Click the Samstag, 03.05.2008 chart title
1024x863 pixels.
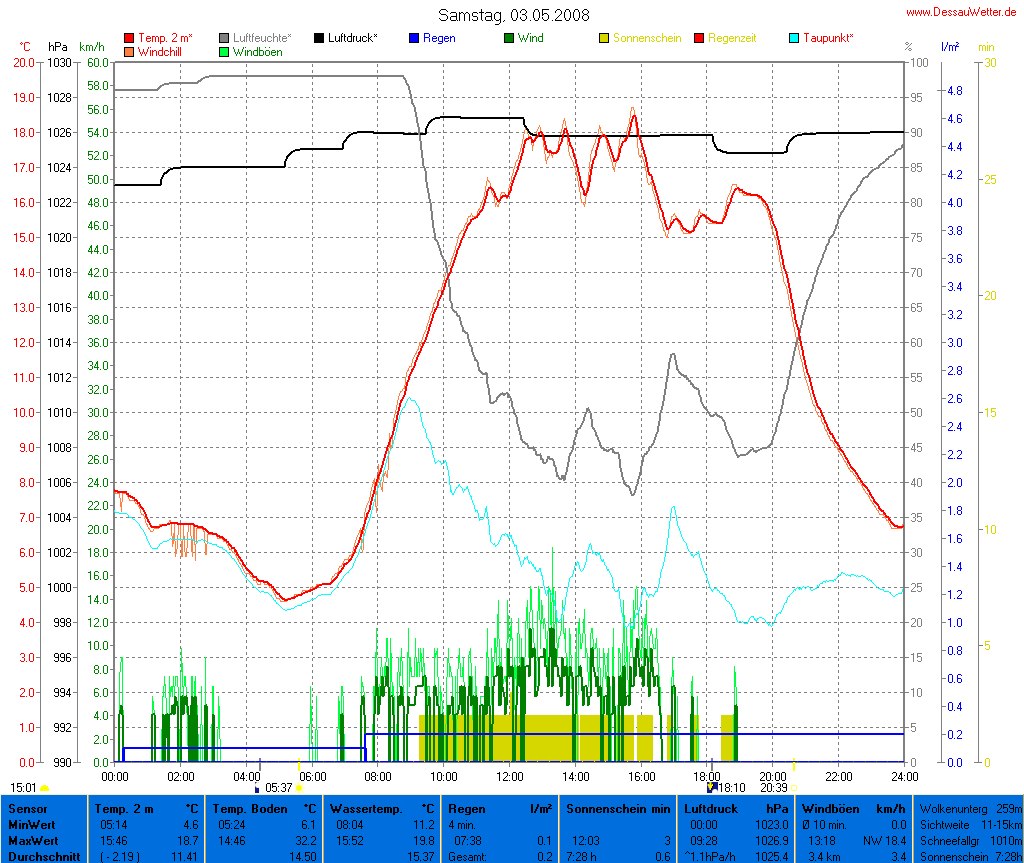[514, 15]
